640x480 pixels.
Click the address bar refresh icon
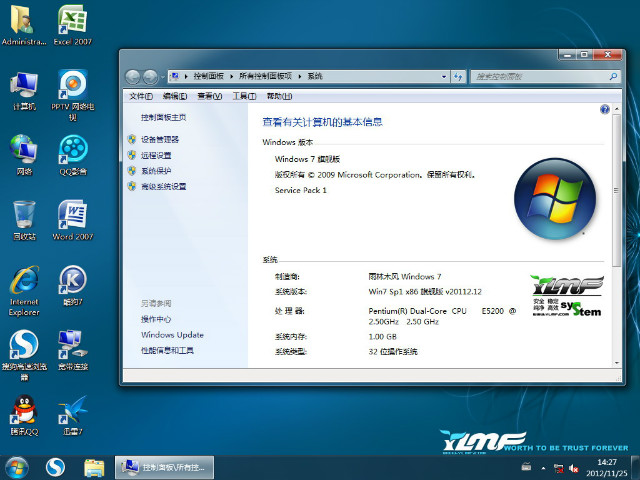(x=458, y=76)
